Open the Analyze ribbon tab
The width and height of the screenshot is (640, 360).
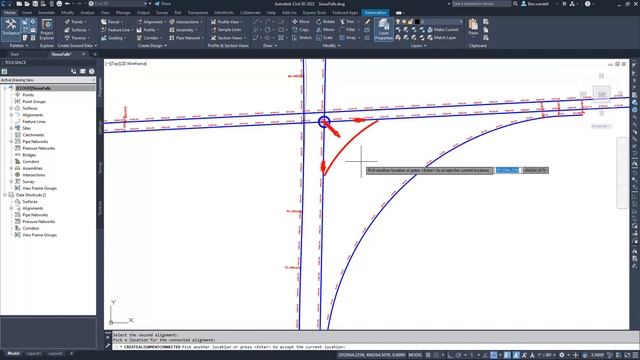(x=87, y=13)
